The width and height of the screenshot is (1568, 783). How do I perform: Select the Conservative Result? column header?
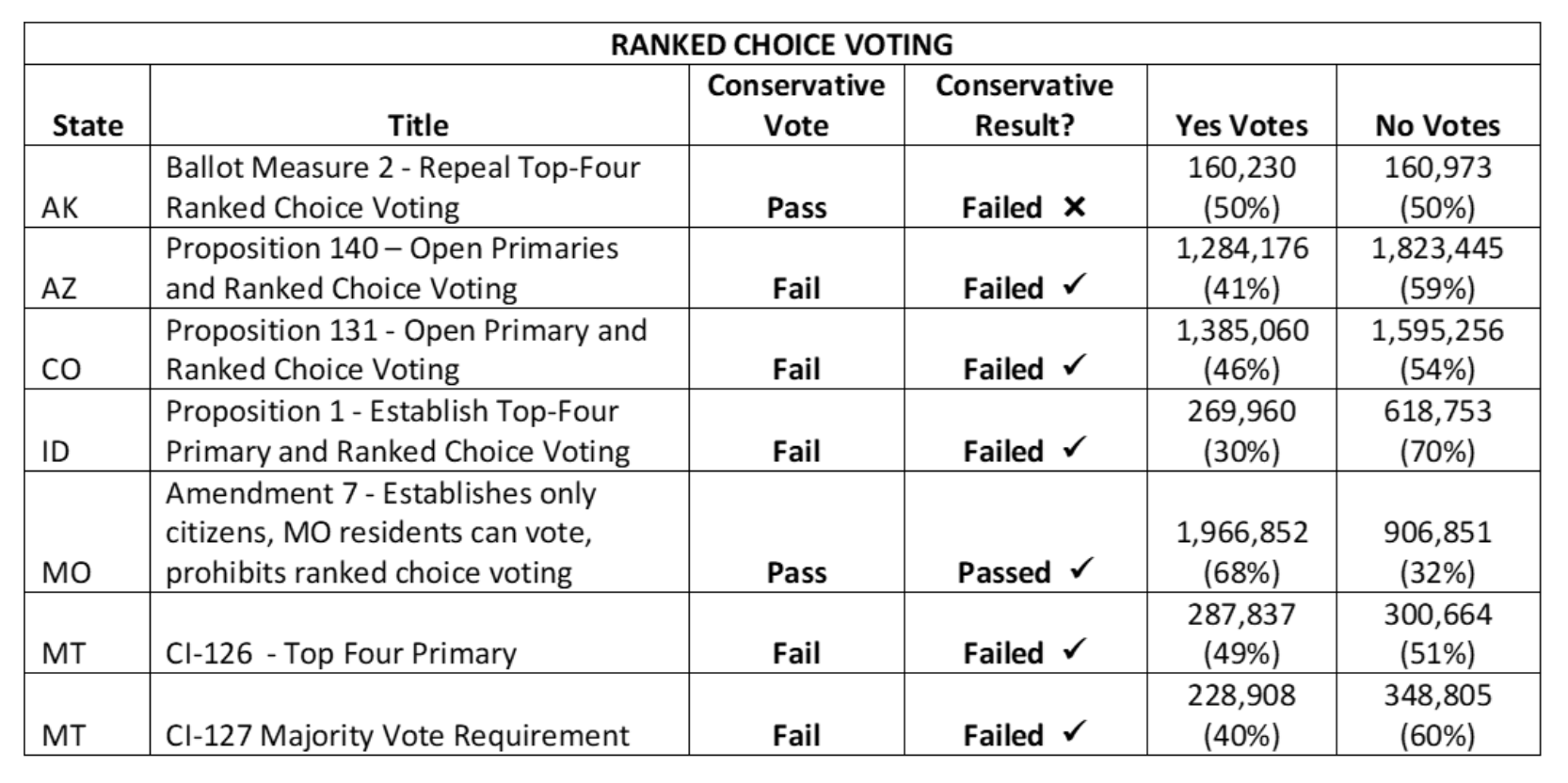coord(1024,105)
